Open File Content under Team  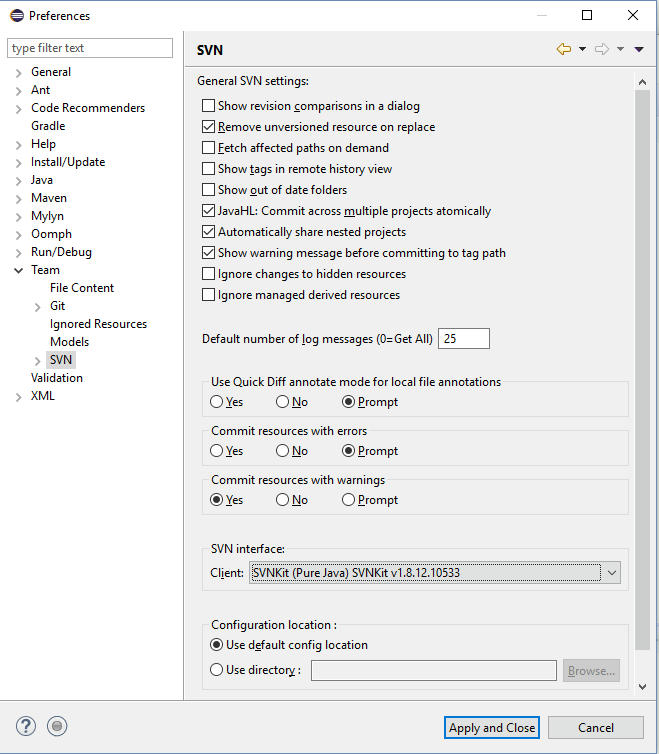(82, 288)
